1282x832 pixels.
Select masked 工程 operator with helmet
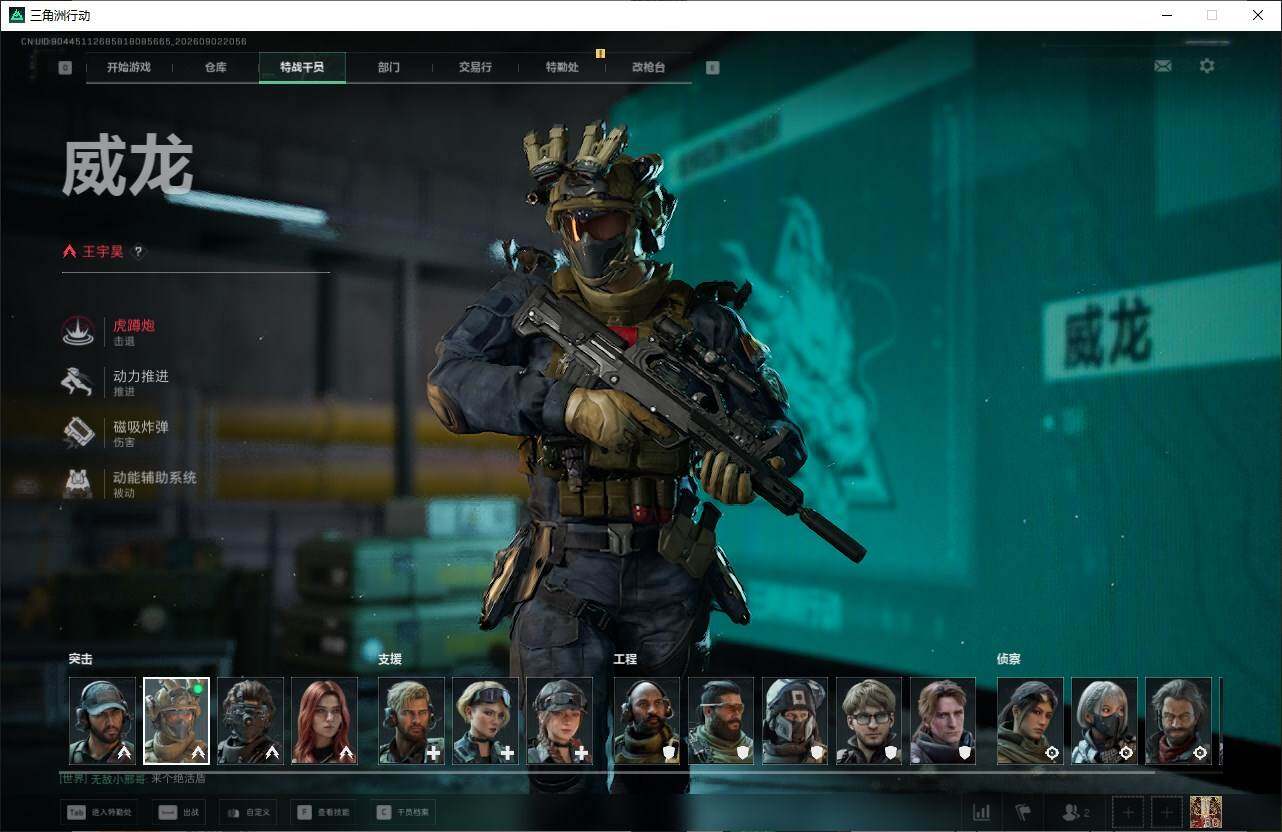795,721
